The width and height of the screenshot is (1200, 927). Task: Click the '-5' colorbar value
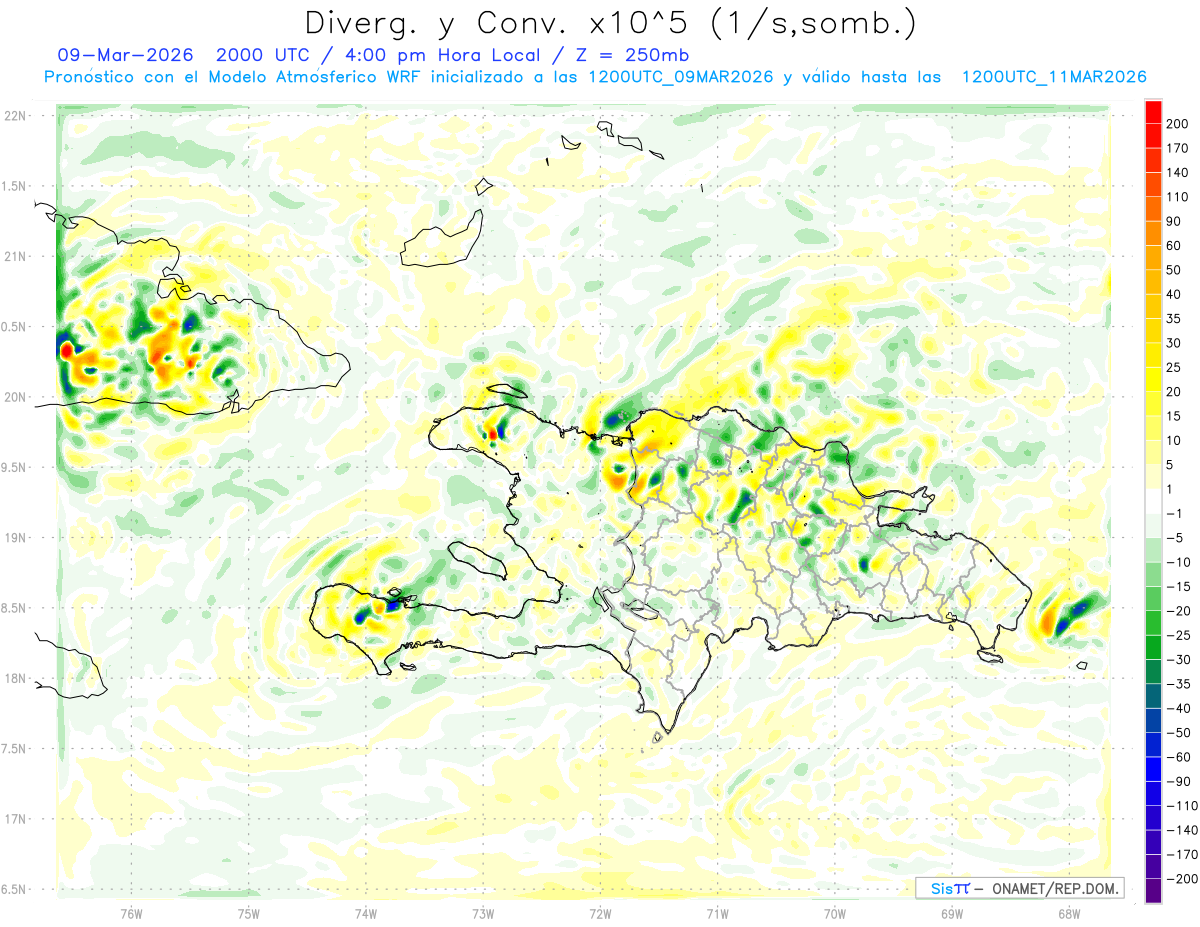1177,538
